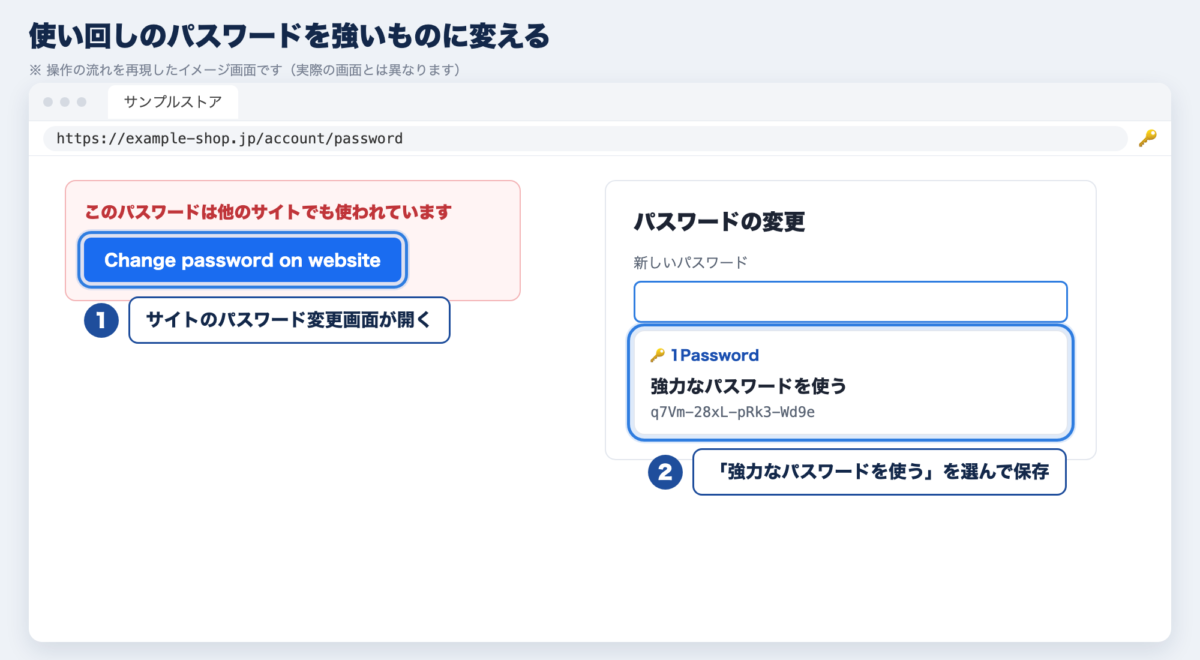The width and height of the screenshot is (1200, 660).
Task: Click the address bar URL field
Action: [x=585, y=138]
